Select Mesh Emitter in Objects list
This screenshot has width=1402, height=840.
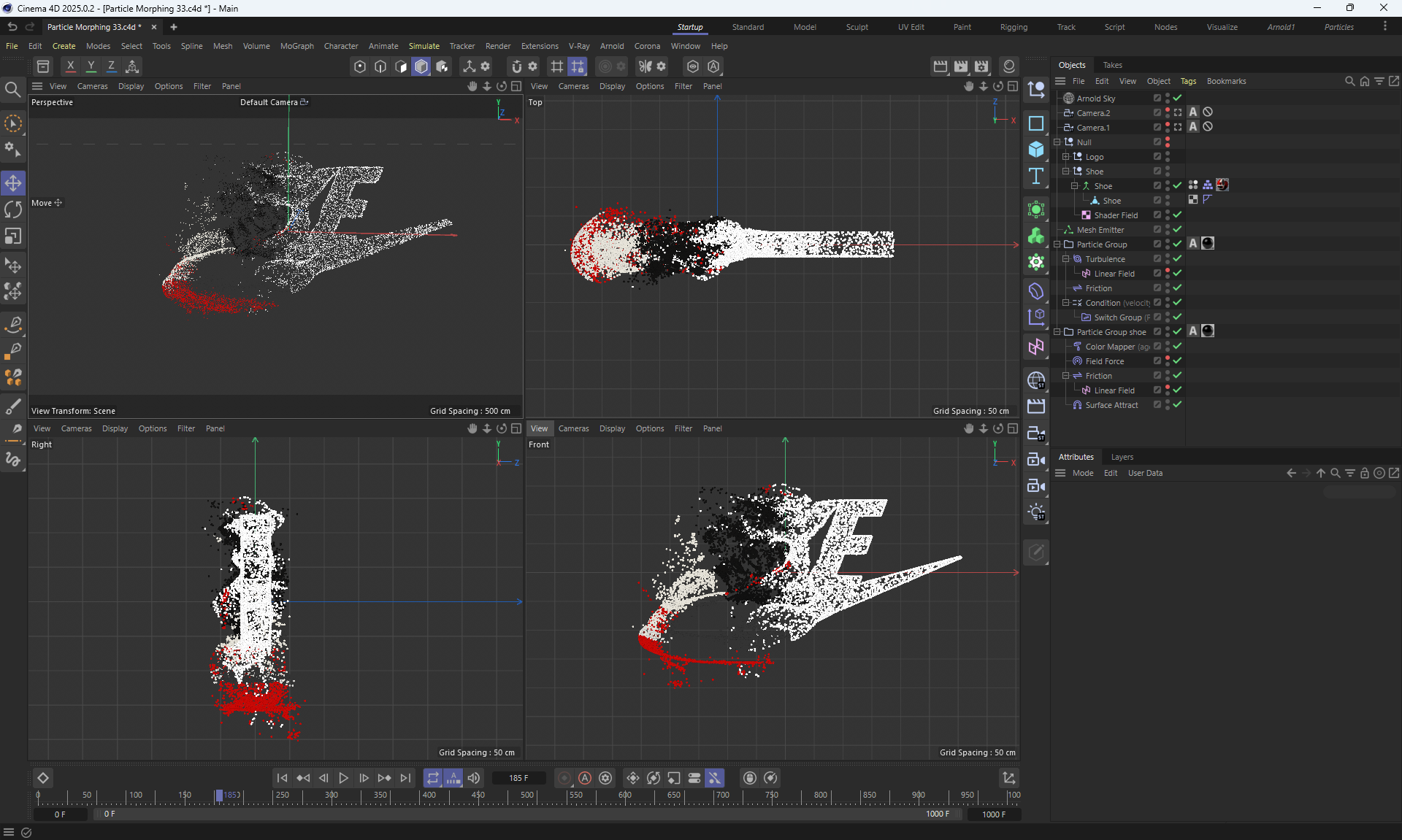point(1100,230)
